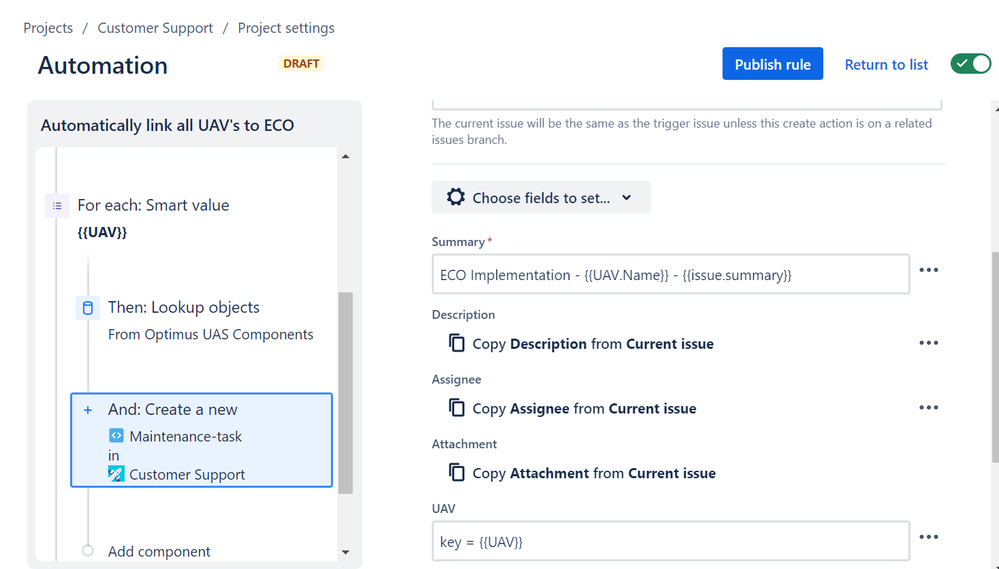Image resolution: width=999 pixels, height=569 pixels.
Task: Click Copy Assignee from Current issue
Action: (584, 408)
